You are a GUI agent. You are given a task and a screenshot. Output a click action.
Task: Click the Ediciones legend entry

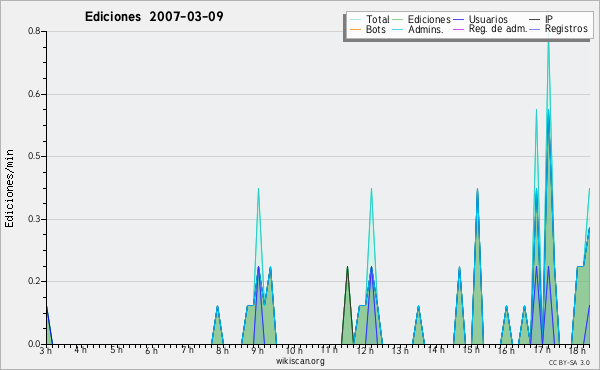[x=421, y=19]
